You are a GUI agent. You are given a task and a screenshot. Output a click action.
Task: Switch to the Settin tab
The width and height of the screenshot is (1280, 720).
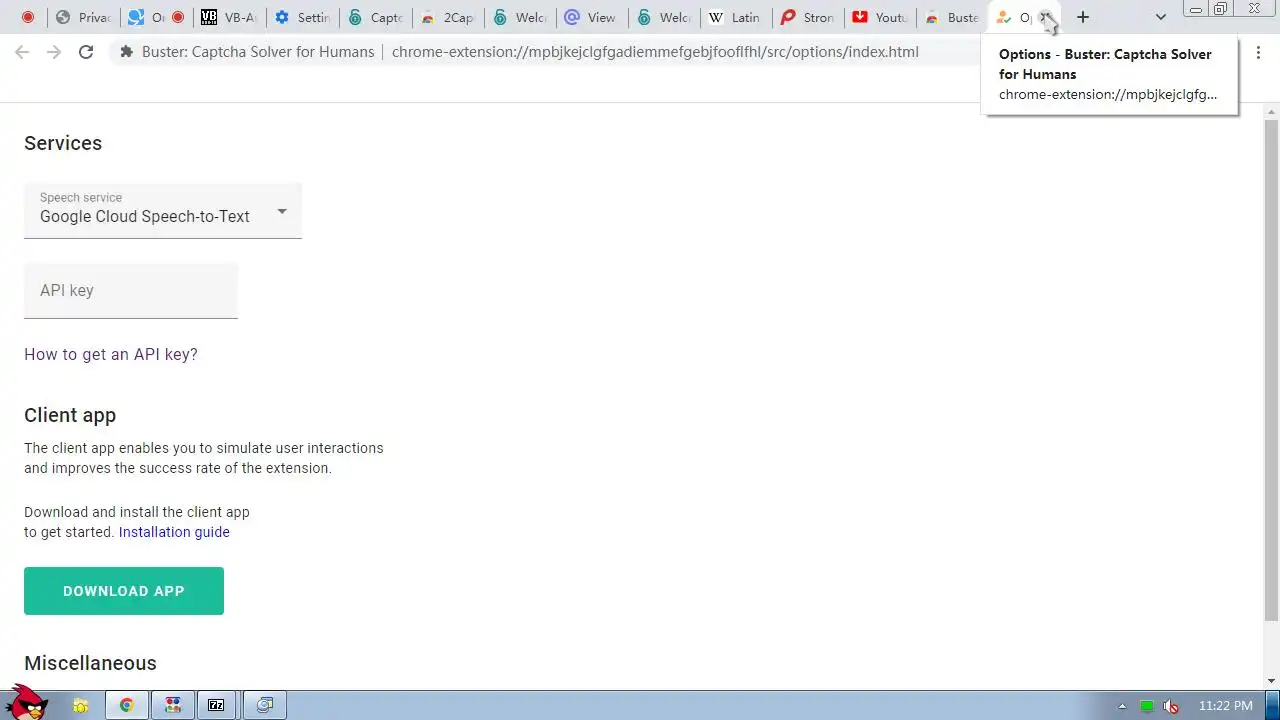[x=302, y=17]
